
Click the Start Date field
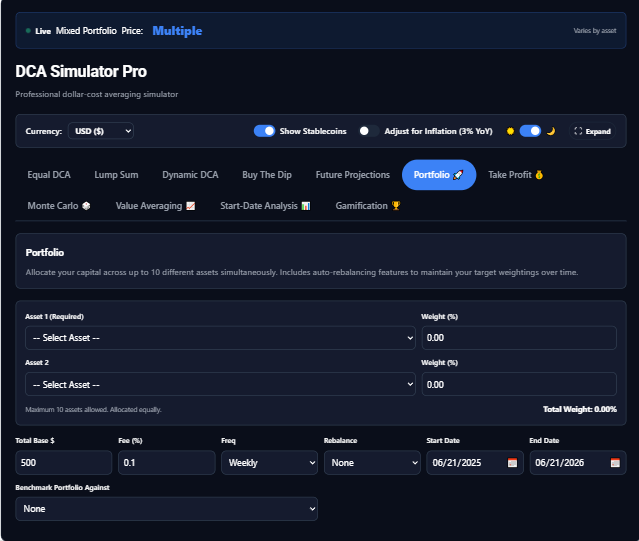coord(475,463)
